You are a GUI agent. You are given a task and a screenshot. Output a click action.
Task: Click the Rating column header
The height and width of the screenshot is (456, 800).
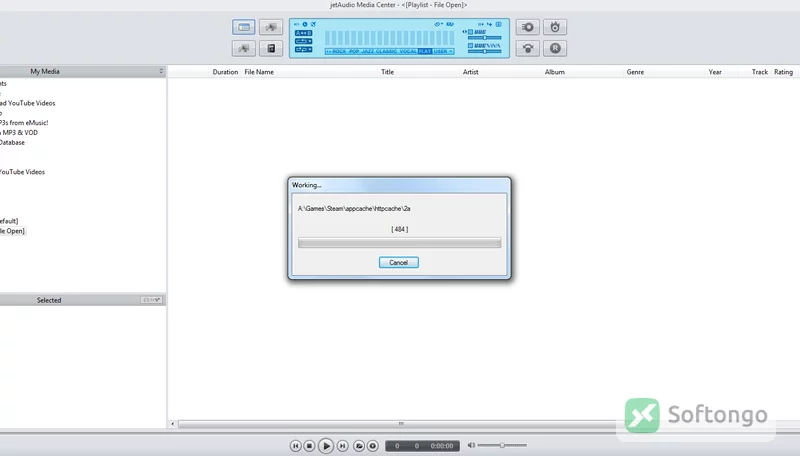click(x=783, y=72)
